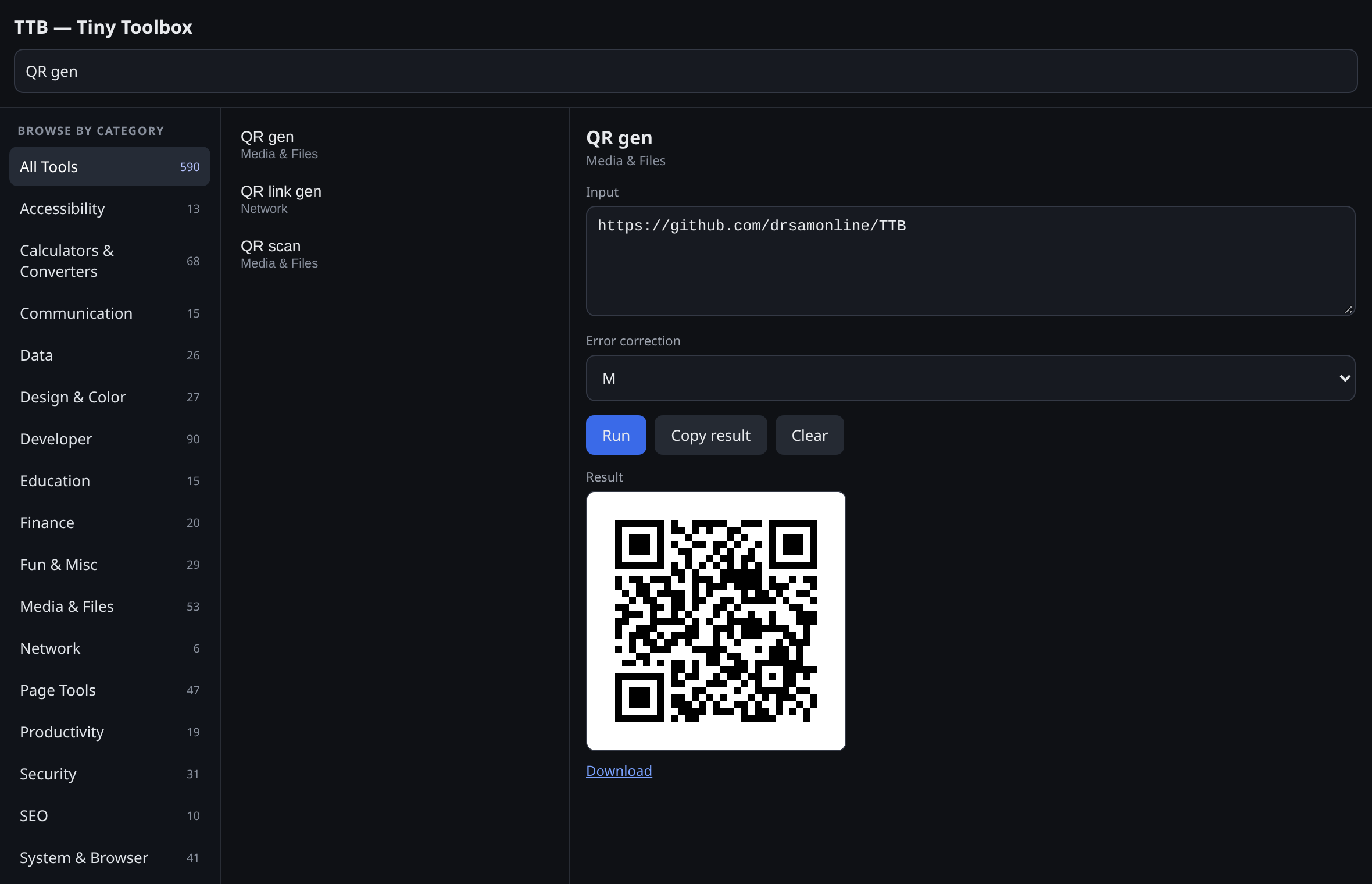Click the Clear button
Image resolution: width=1372 pixels, height=884 pixels.
tap(809, 435)
